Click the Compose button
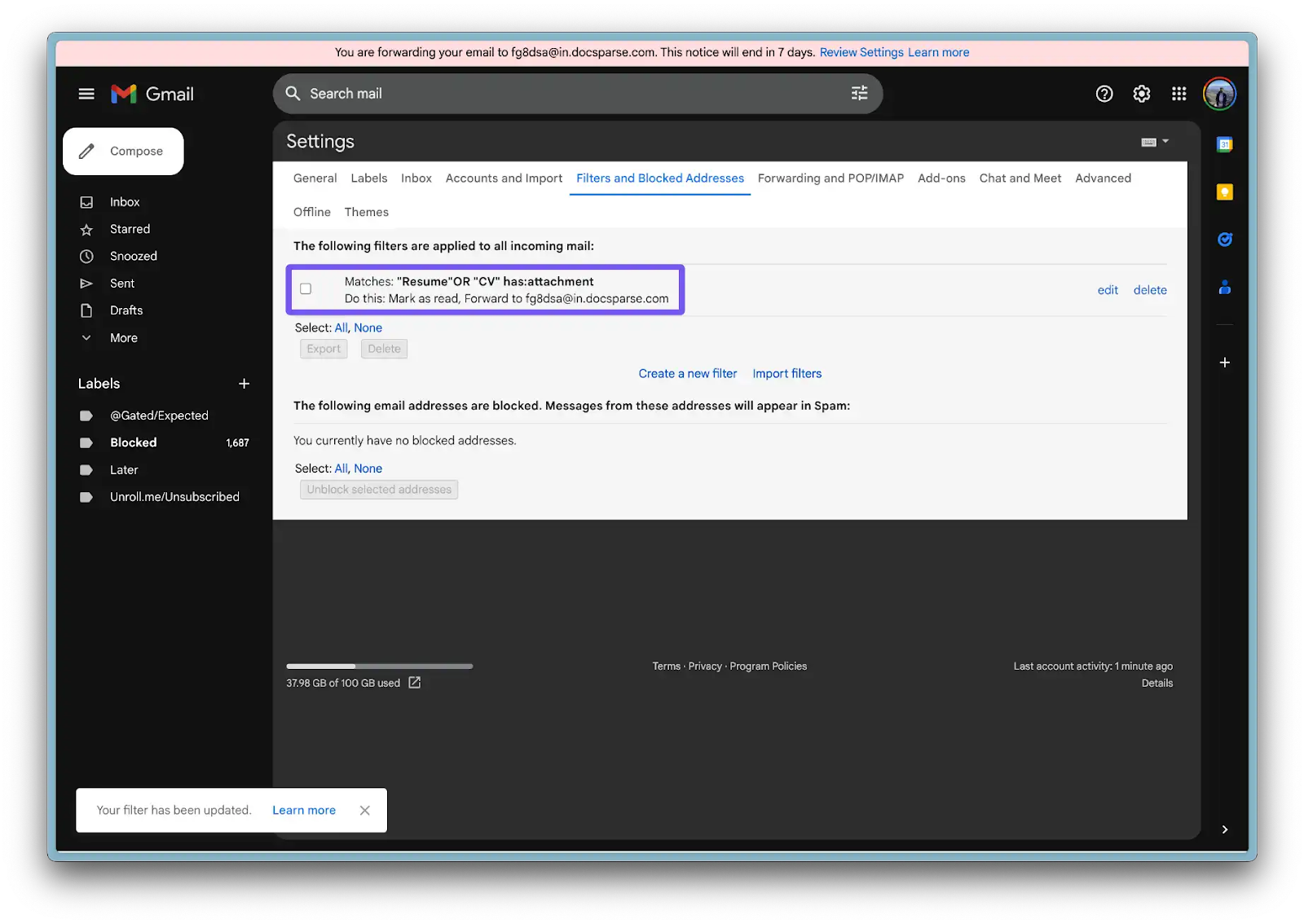 coord(123,152)
